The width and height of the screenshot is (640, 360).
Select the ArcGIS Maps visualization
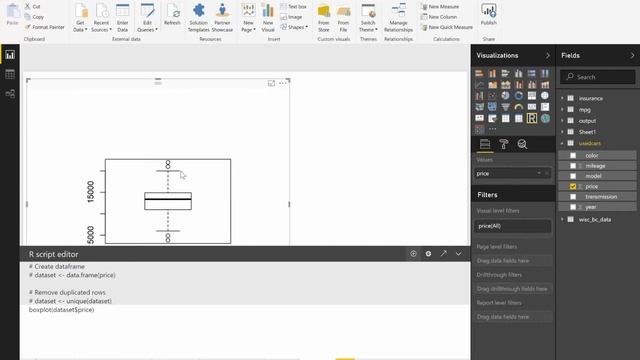[x=544, y=118]
